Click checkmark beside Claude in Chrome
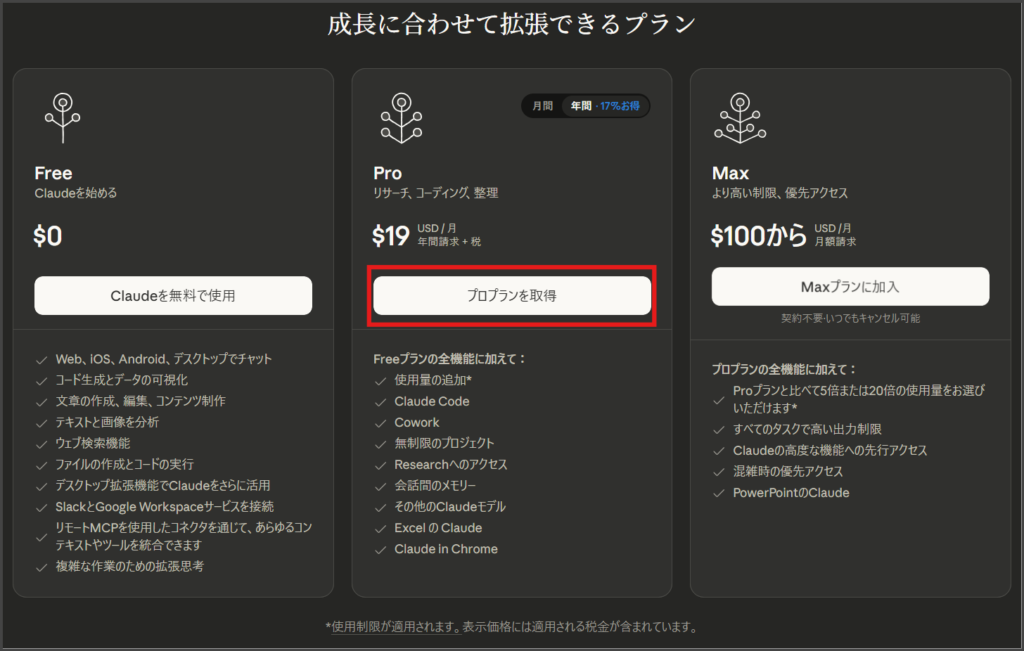Viewport: 1024px width, 651px height. click(380, 549)
